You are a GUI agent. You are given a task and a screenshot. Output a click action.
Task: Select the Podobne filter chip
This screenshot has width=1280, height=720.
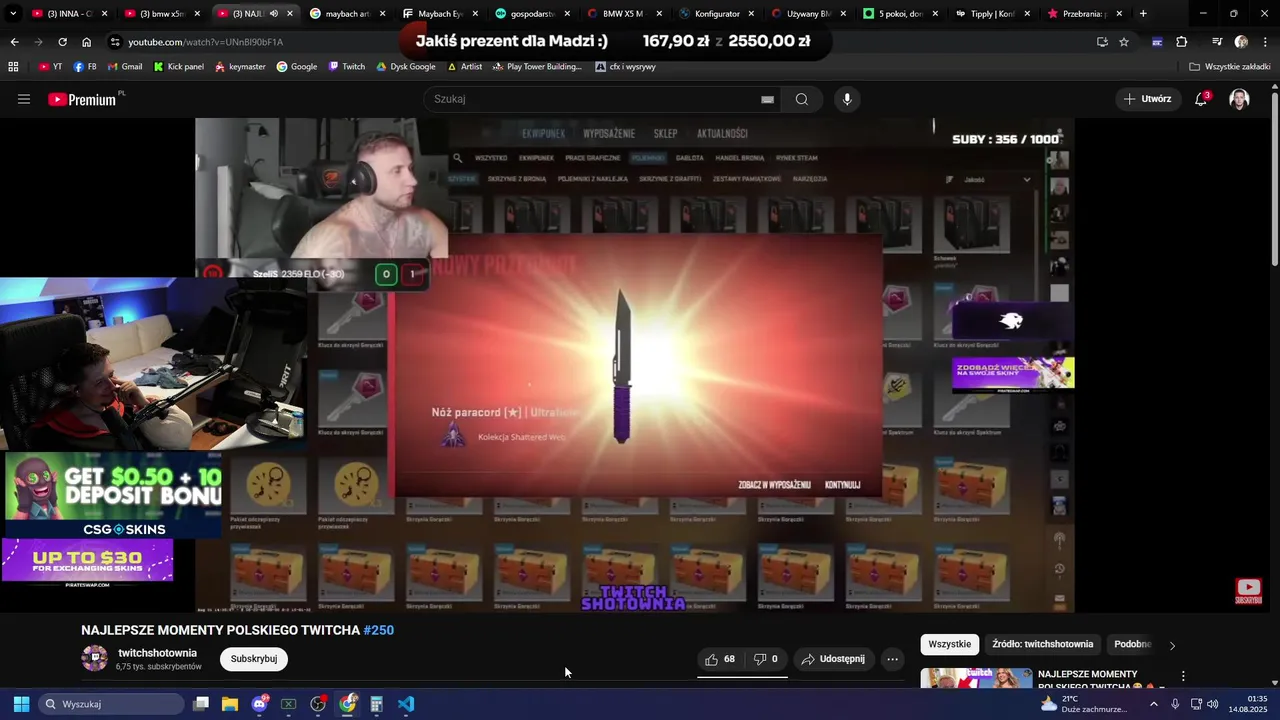[1132, 644]
